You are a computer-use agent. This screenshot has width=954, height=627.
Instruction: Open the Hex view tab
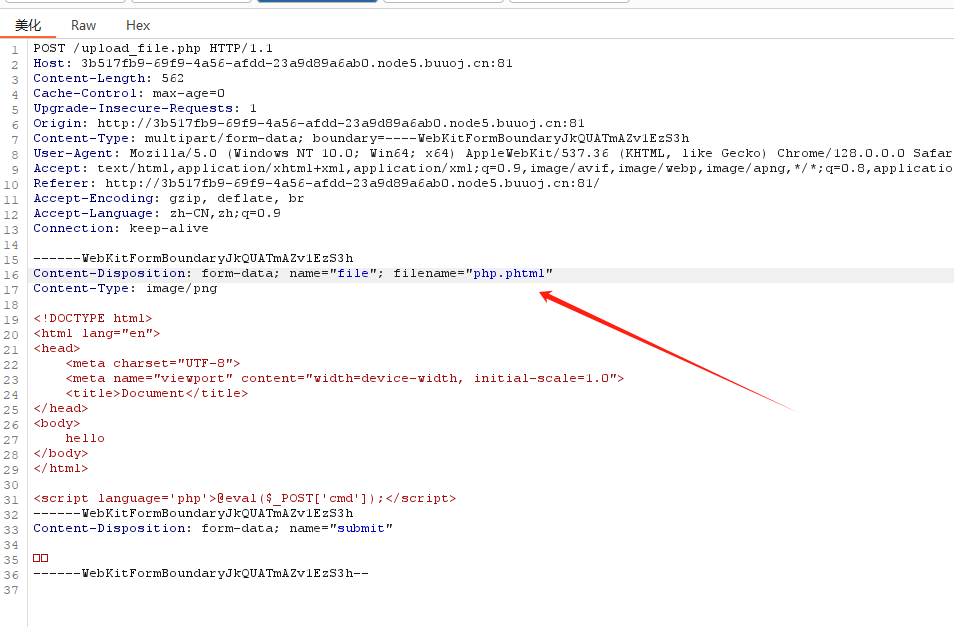pos(138,26)
